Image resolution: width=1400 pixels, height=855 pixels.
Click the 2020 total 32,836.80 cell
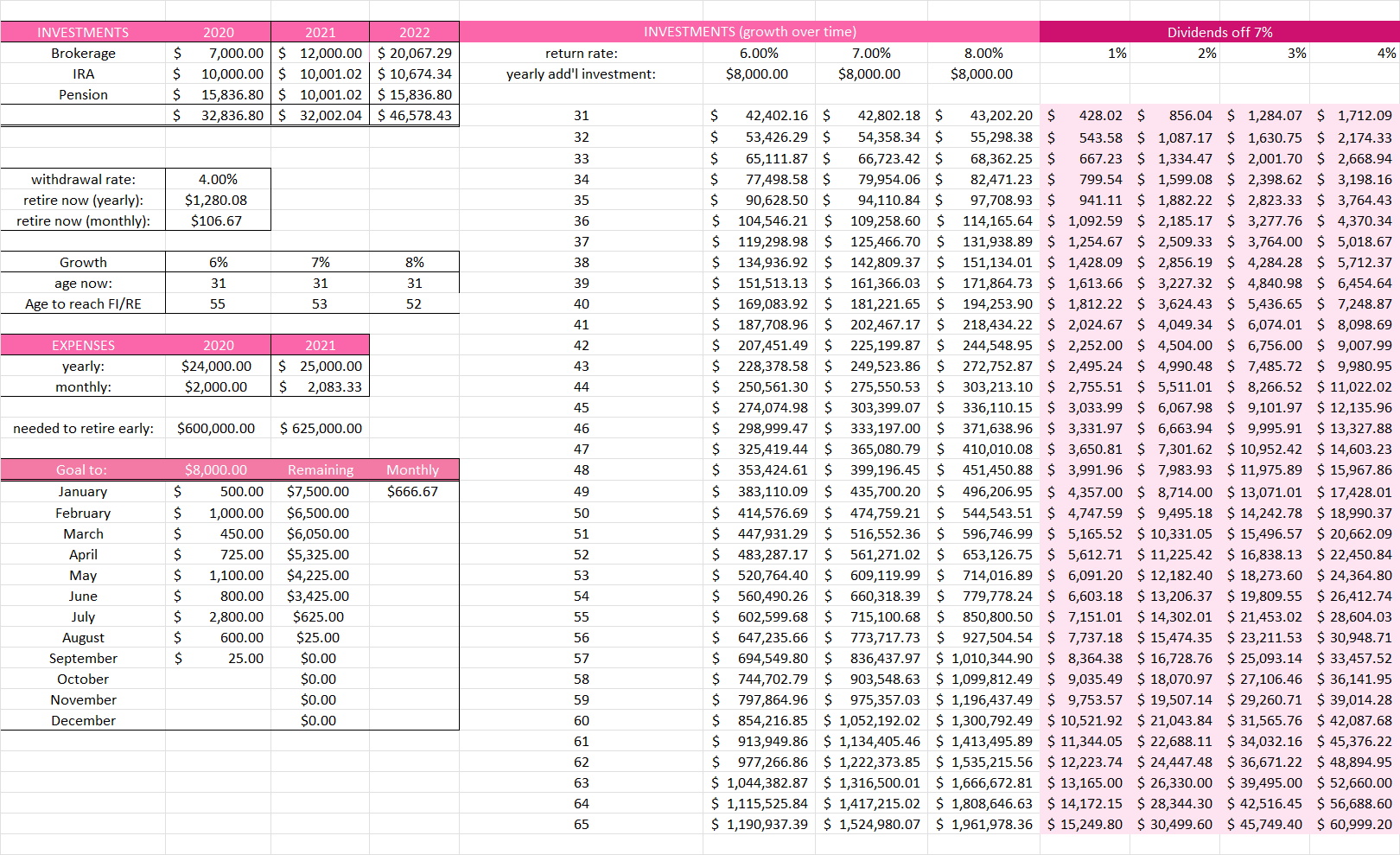point(218,115)
